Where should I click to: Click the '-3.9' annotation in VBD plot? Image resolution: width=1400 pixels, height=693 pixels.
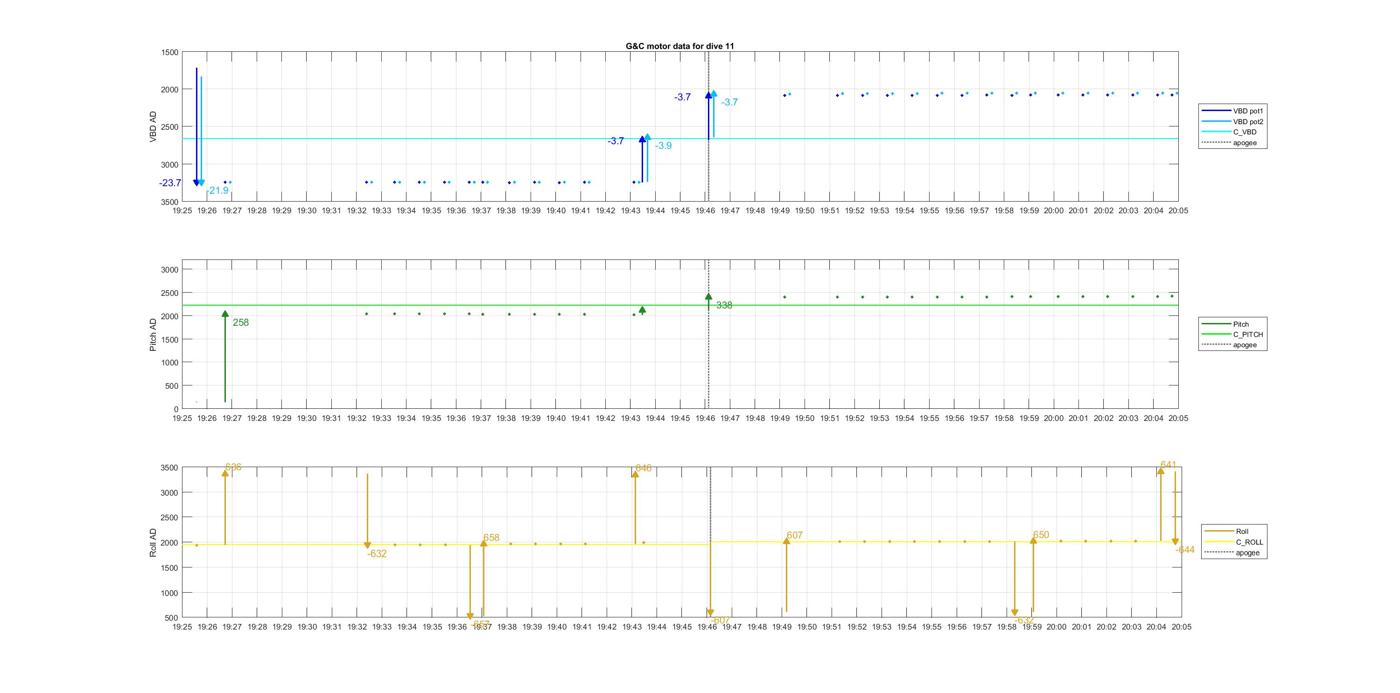point(663,146)
